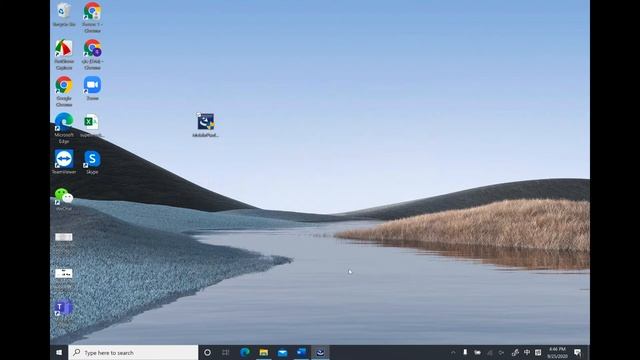
Task: Select the dark blue installer icon mid-desktop
Action: [x=205, y=125]
